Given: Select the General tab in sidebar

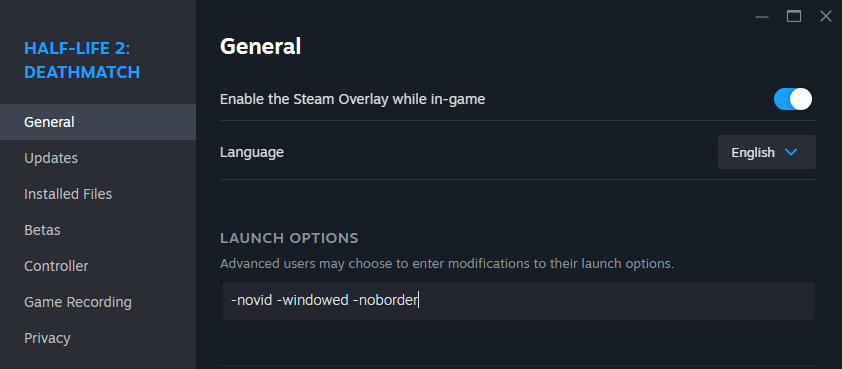Looking at the screenshot, I should (x=98, y=122).
